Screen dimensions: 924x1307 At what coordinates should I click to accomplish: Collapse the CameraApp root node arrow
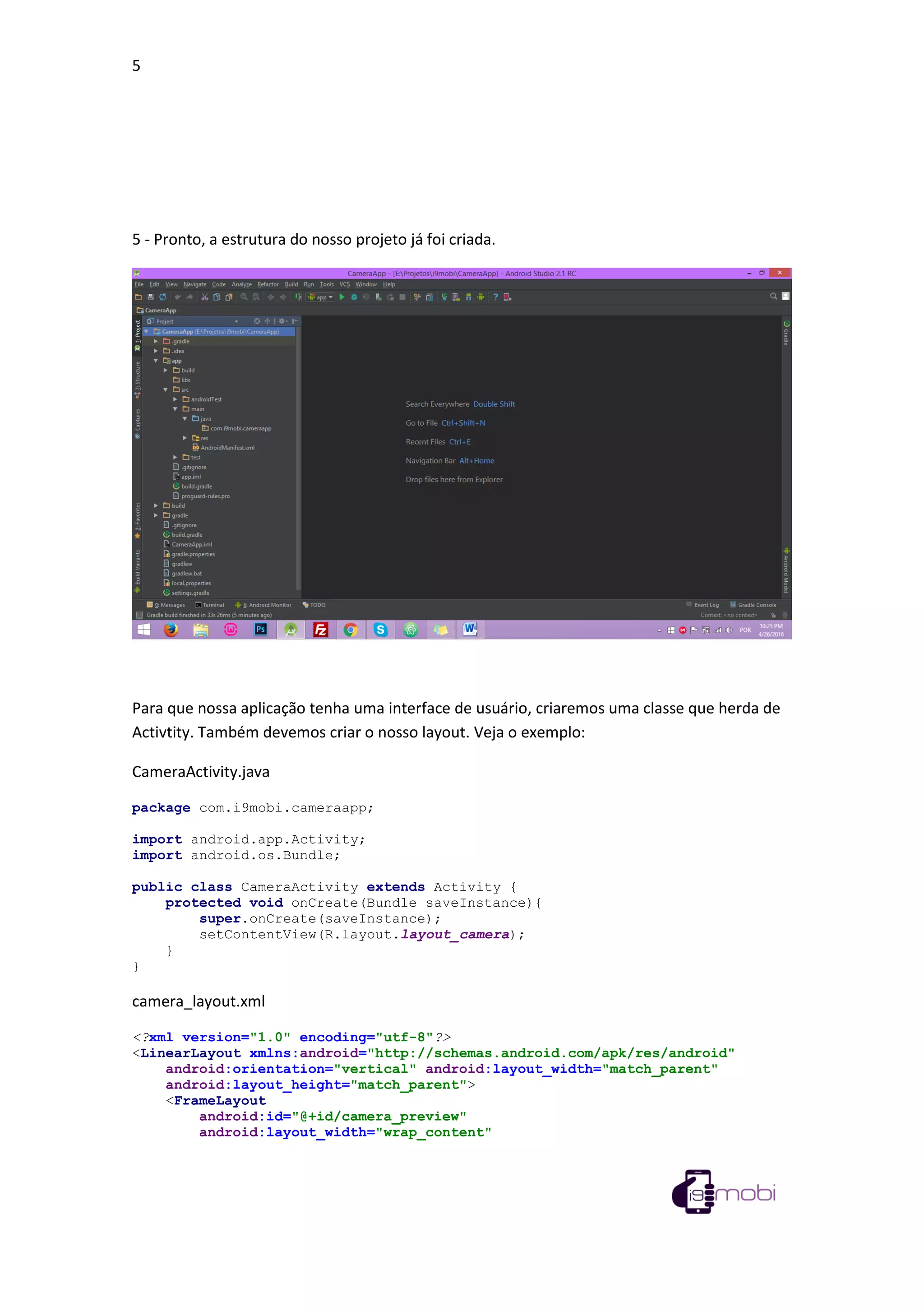click(x=146, y=331)
